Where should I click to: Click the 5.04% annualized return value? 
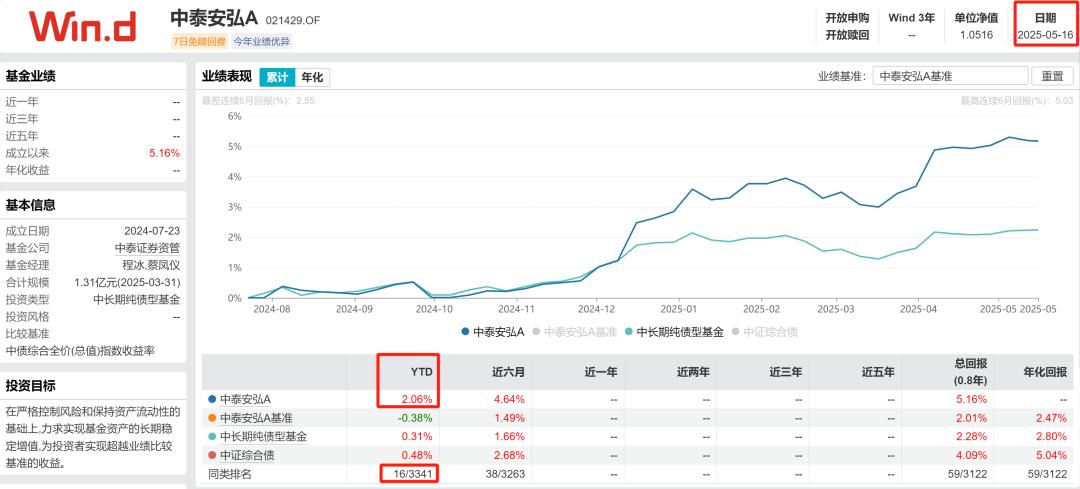(1051, 455)
